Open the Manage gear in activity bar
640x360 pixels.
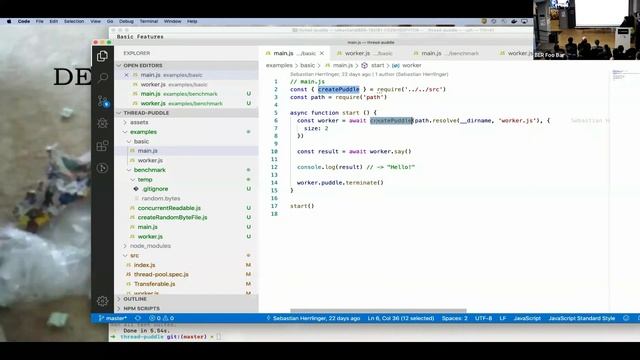click(x=102, y=301)
